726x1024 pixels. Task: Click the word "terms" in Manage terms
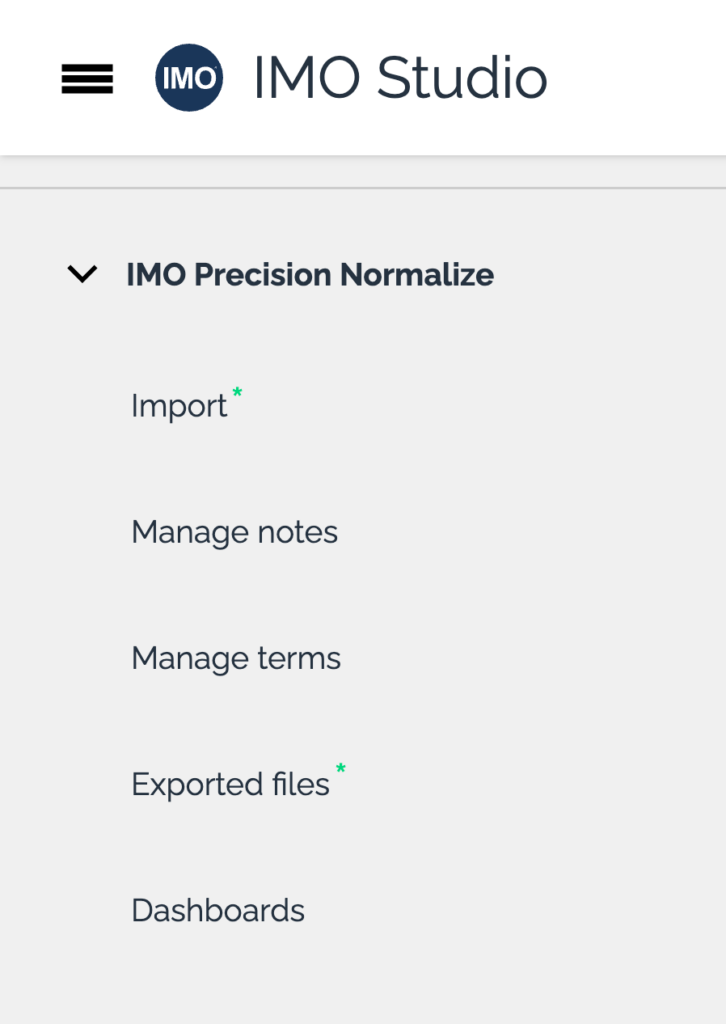coord(298,658)
